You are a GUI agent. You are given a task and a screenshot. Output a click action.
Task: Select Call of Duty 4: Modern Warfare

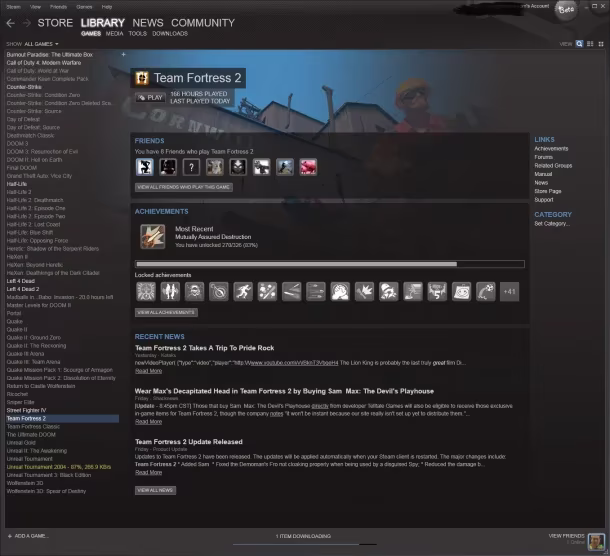pos(44,63)
